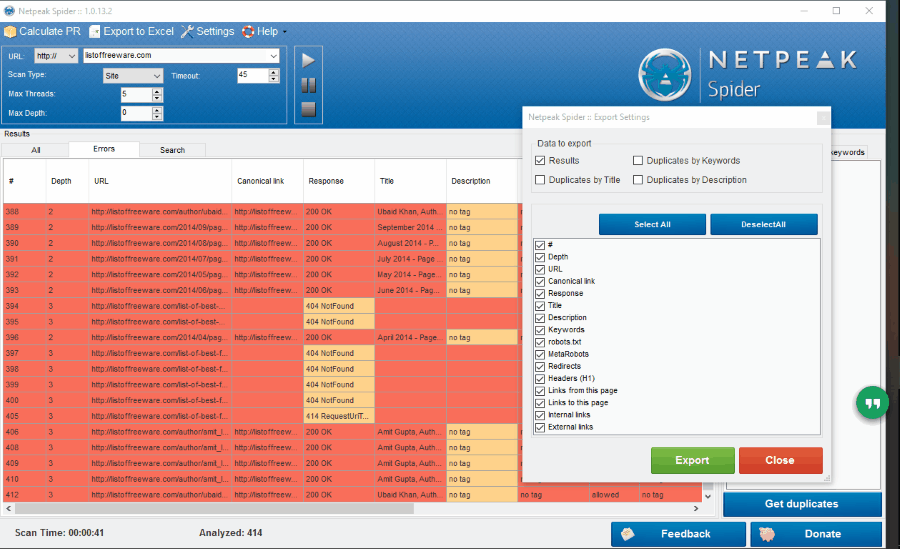The image size is (900, 549).
Task: Toggle Duplicates by Keywords checkbox
Action: [x=638, y=161]
